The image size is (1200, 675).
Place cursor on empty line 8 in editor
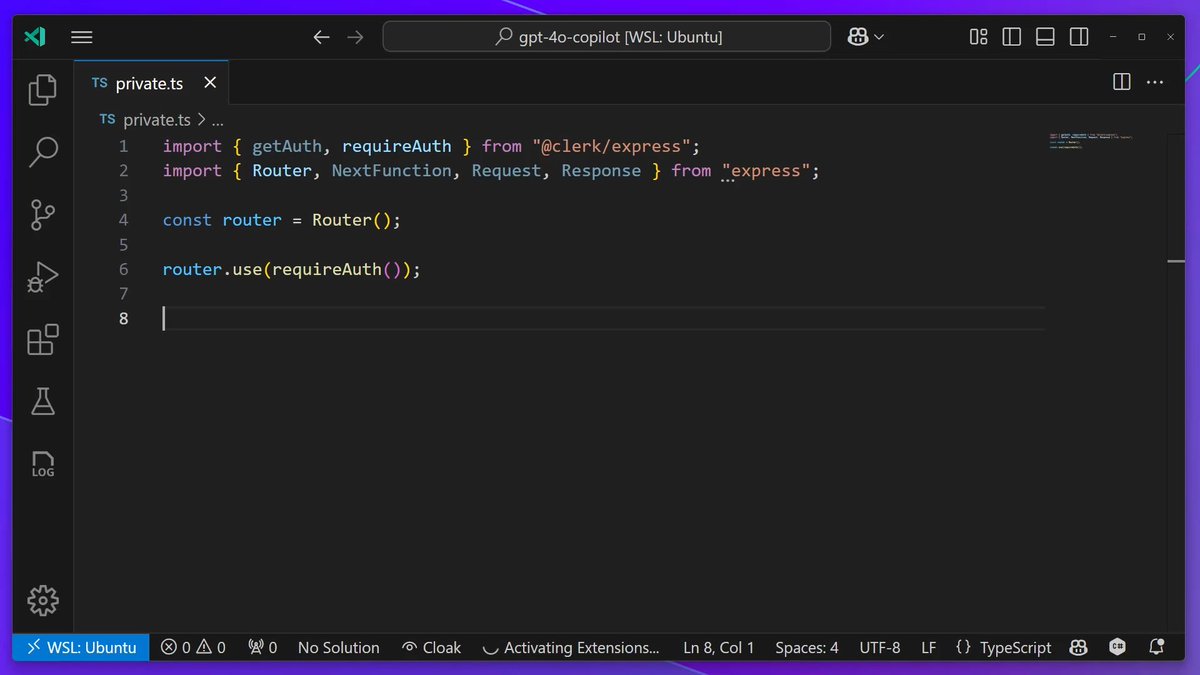click(604, 318)
